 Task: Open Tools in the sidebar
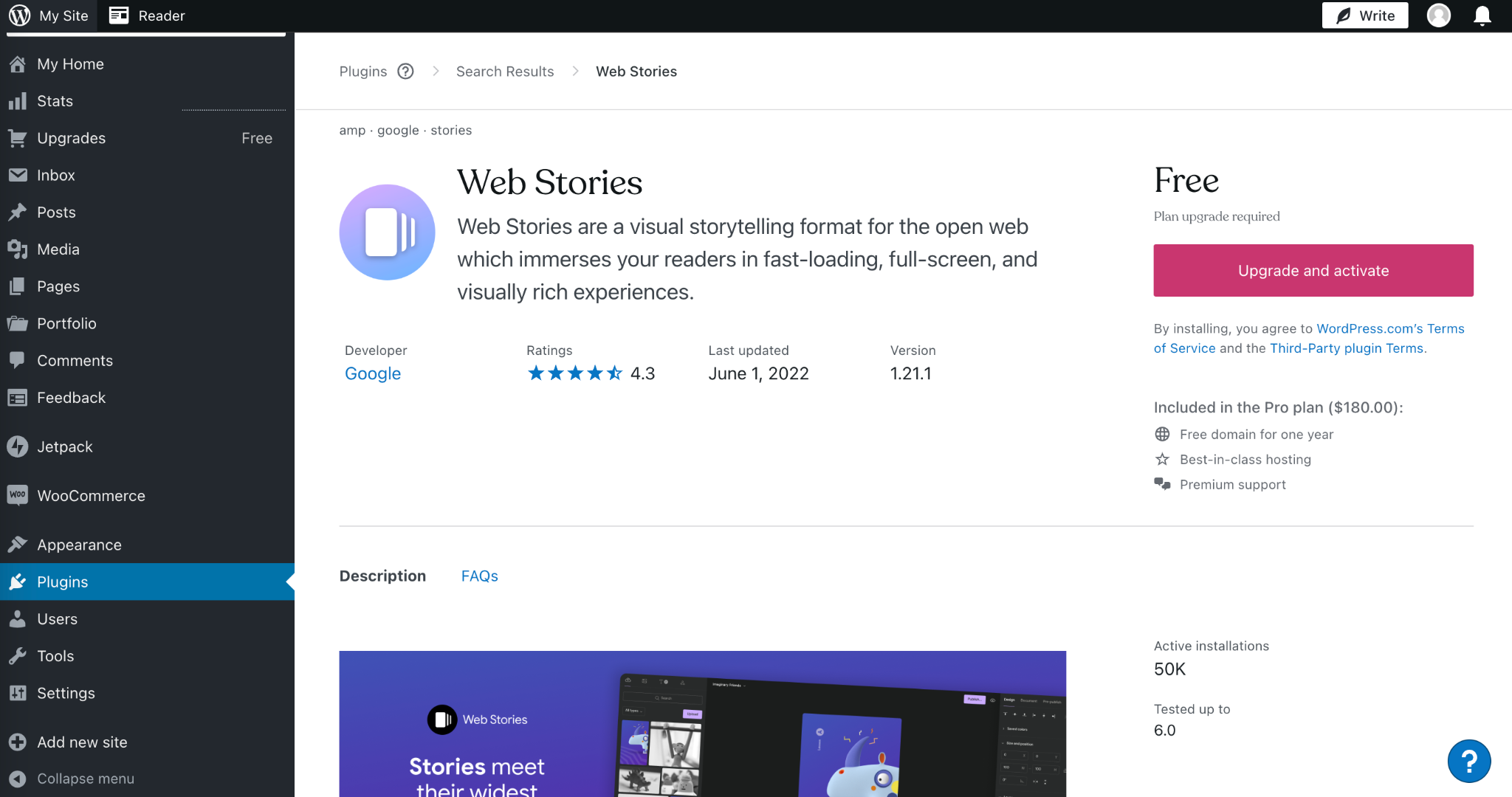pyautogui.click(x=147, y=656)
